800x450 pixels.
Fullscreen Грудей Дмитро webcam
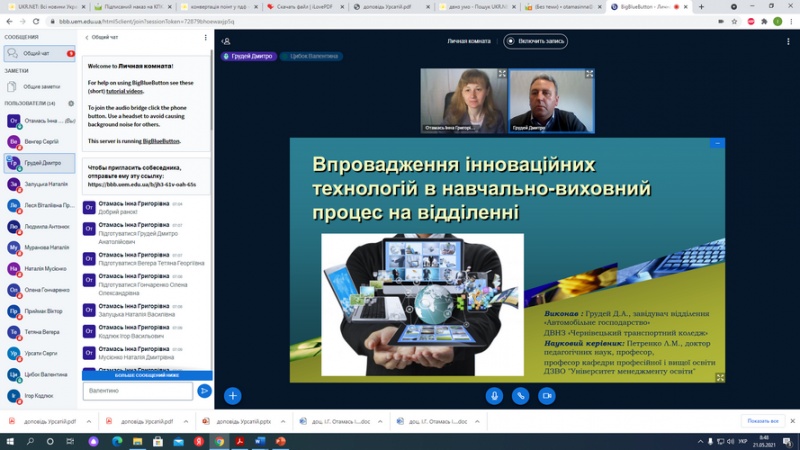[x=589, y=74]
